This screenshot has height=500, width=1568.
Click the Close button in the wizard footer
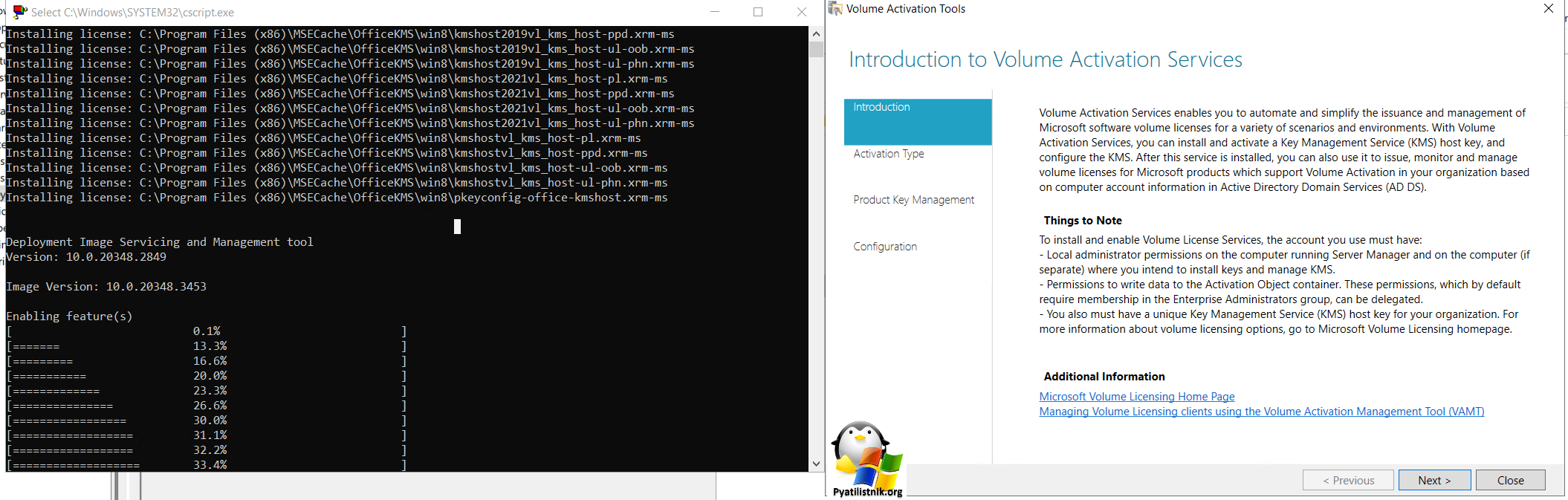[x=1511, y=480]
